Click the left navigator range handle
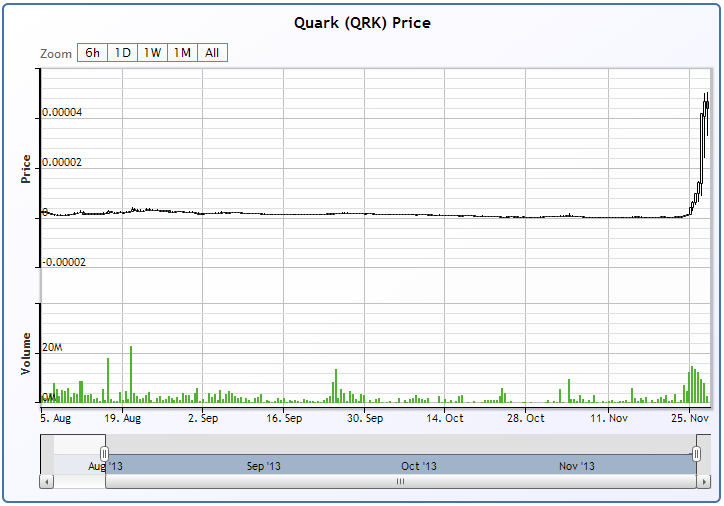Image resolution: width=724 pixels, height=506 pixels. (105, 454)
